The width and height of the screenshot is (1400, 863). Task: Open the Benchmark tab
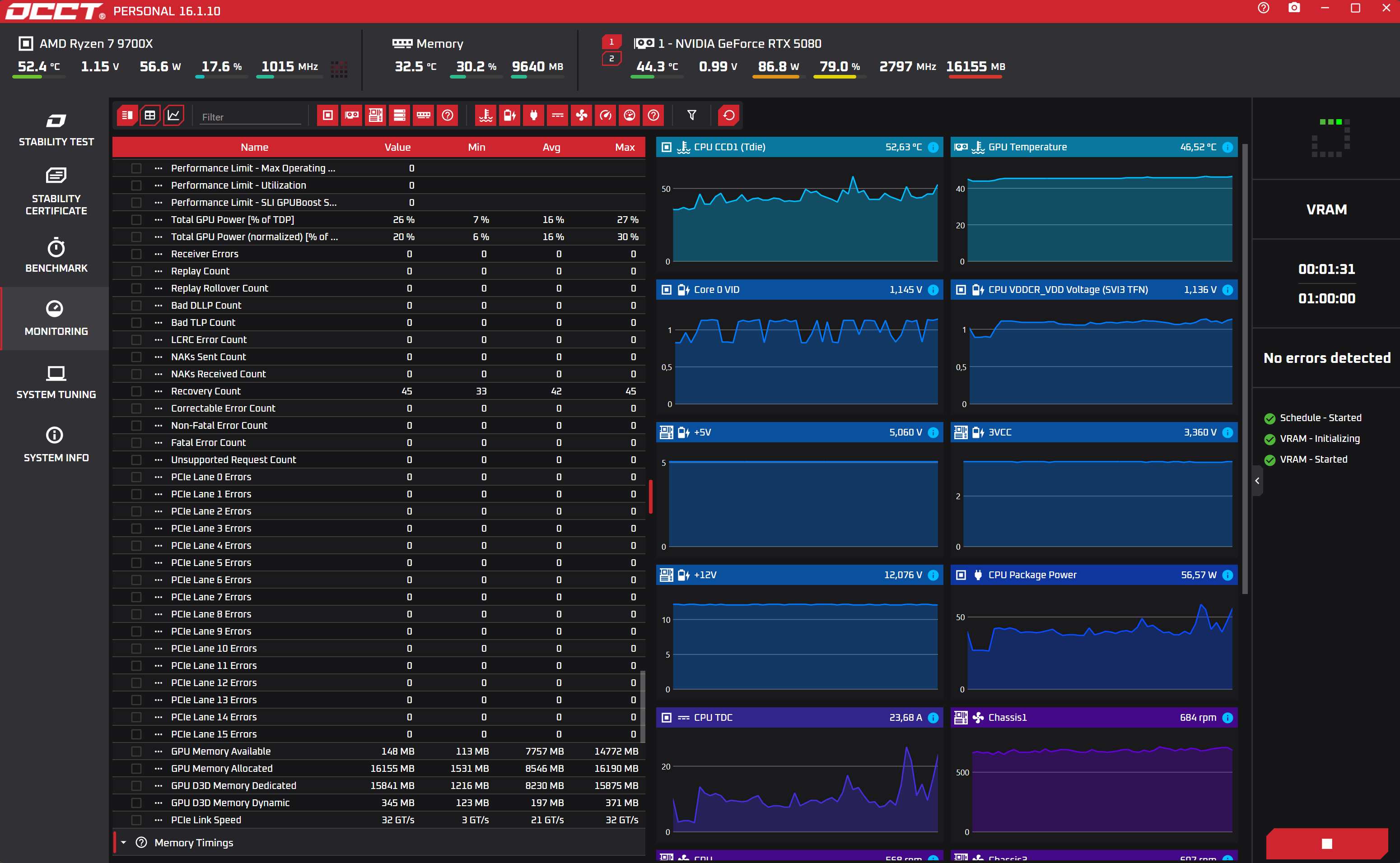coord(56,256)
